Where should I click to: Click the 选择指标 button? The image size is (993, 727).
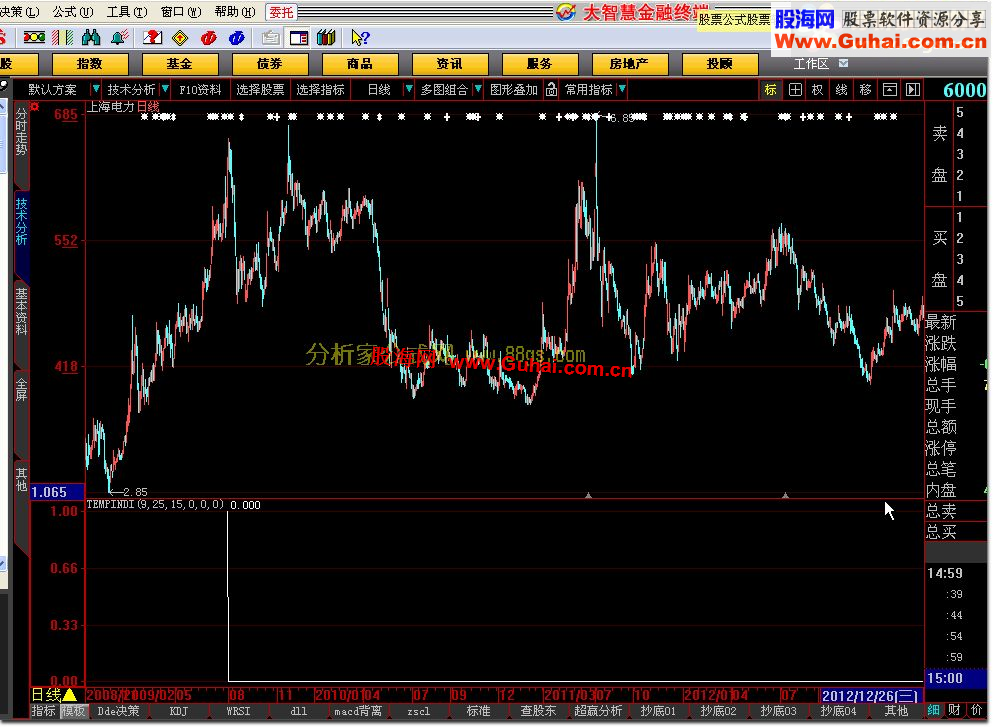tap(320, 90)
